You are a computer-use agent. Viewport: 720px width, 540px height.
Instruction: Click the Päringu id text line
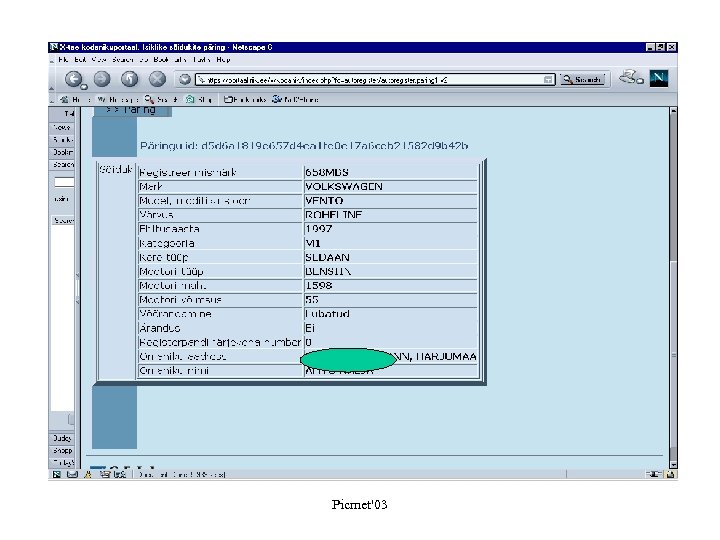(x=304, y=146)
